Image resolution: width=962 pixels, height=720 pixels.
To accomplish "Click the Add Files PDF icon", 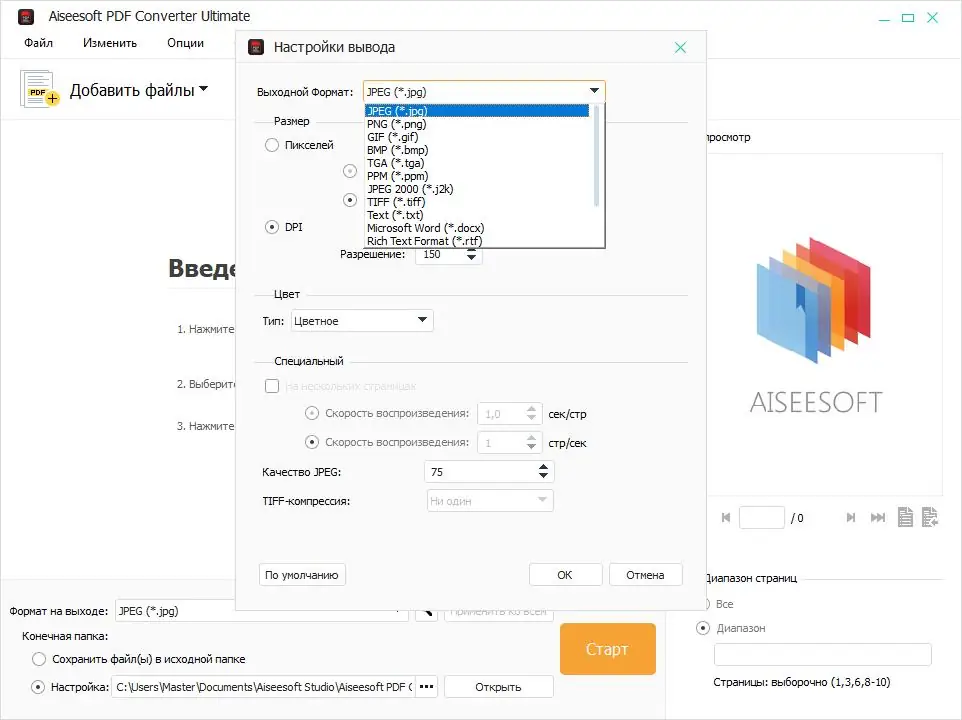I will click(x=39, y=90).
